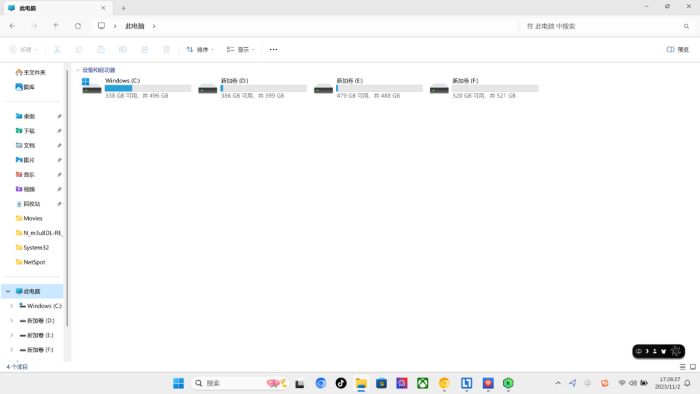Select the 新加卷 (D:) drive in main pane
Viewport: 700px width, 394px height.
252,88
